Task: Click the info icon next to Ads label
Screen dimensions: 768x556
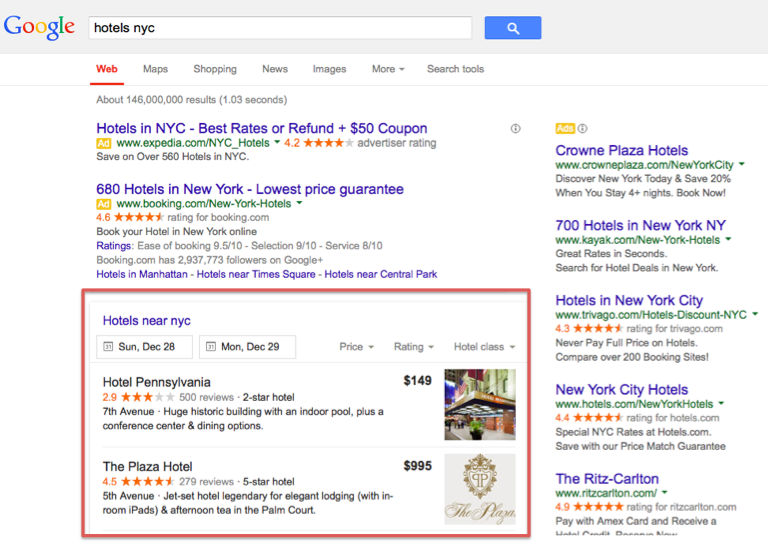Action: click(x=582, y=128)
